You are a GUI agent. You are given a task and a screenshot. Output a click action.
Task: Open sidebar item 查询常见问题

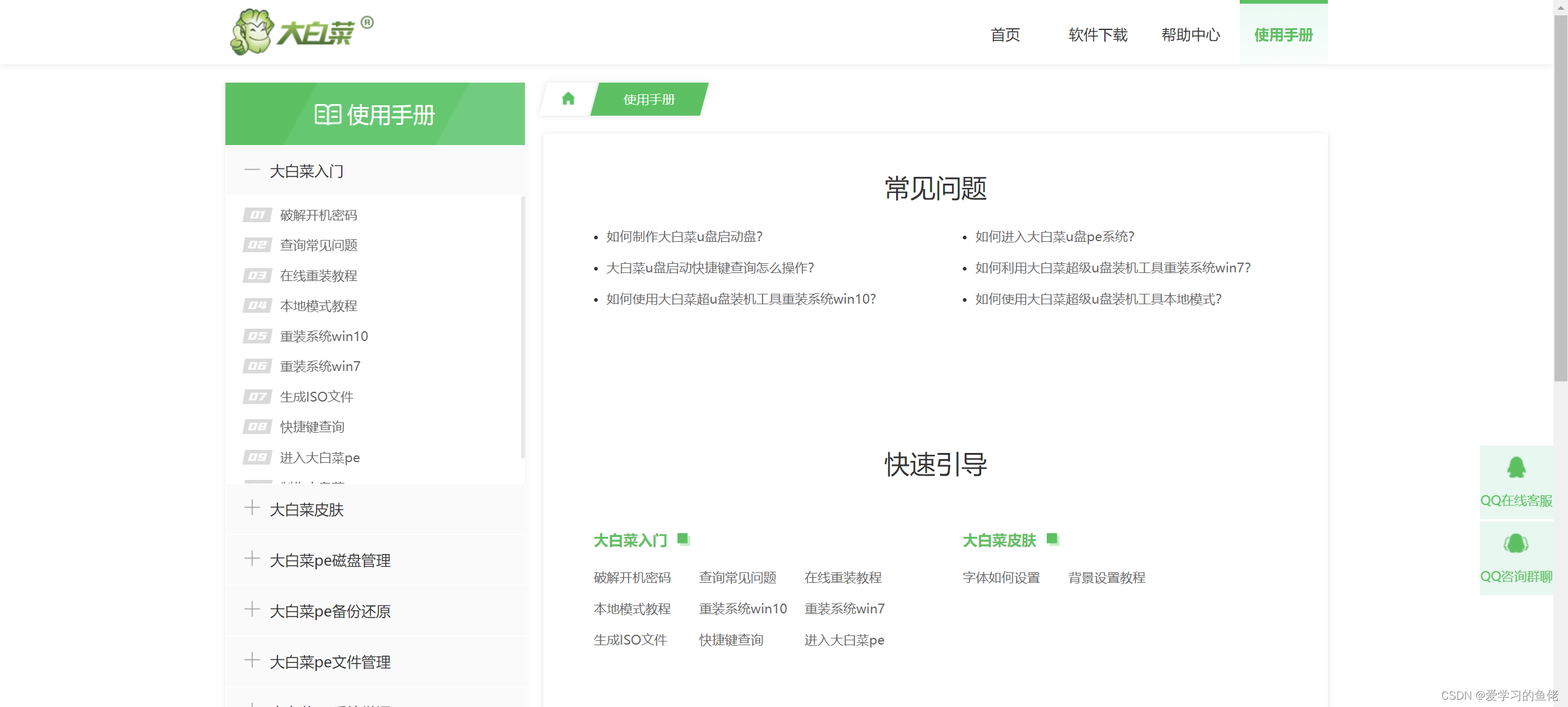point(318,245)
